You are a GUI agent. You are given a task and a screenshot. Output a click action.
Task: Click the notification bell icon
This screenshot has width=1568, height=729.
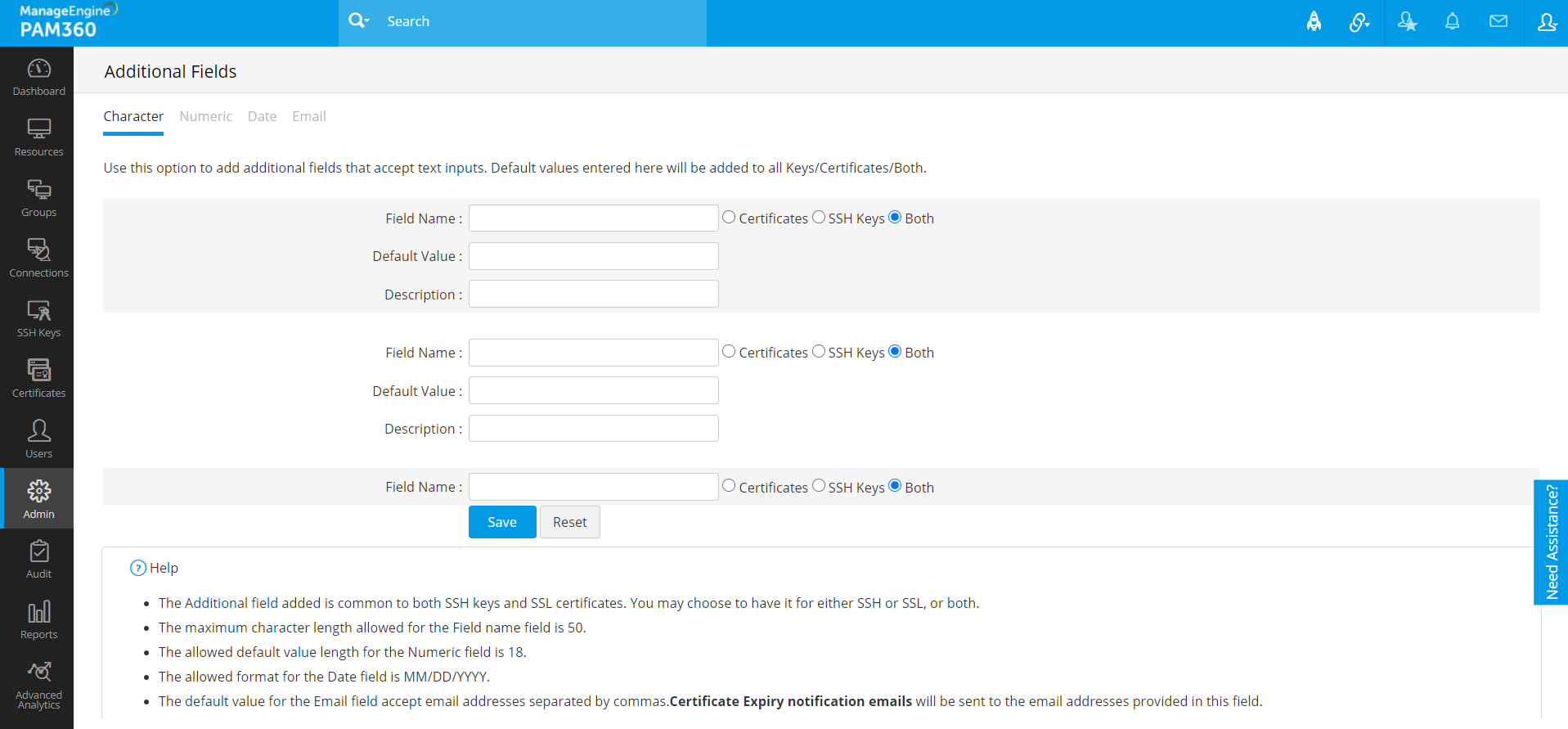1452,22
